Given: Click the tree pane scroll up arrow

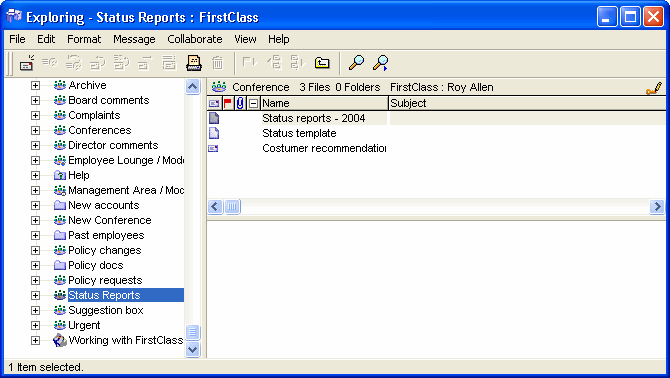Looking at the screenshot, I should click(193, 87).
